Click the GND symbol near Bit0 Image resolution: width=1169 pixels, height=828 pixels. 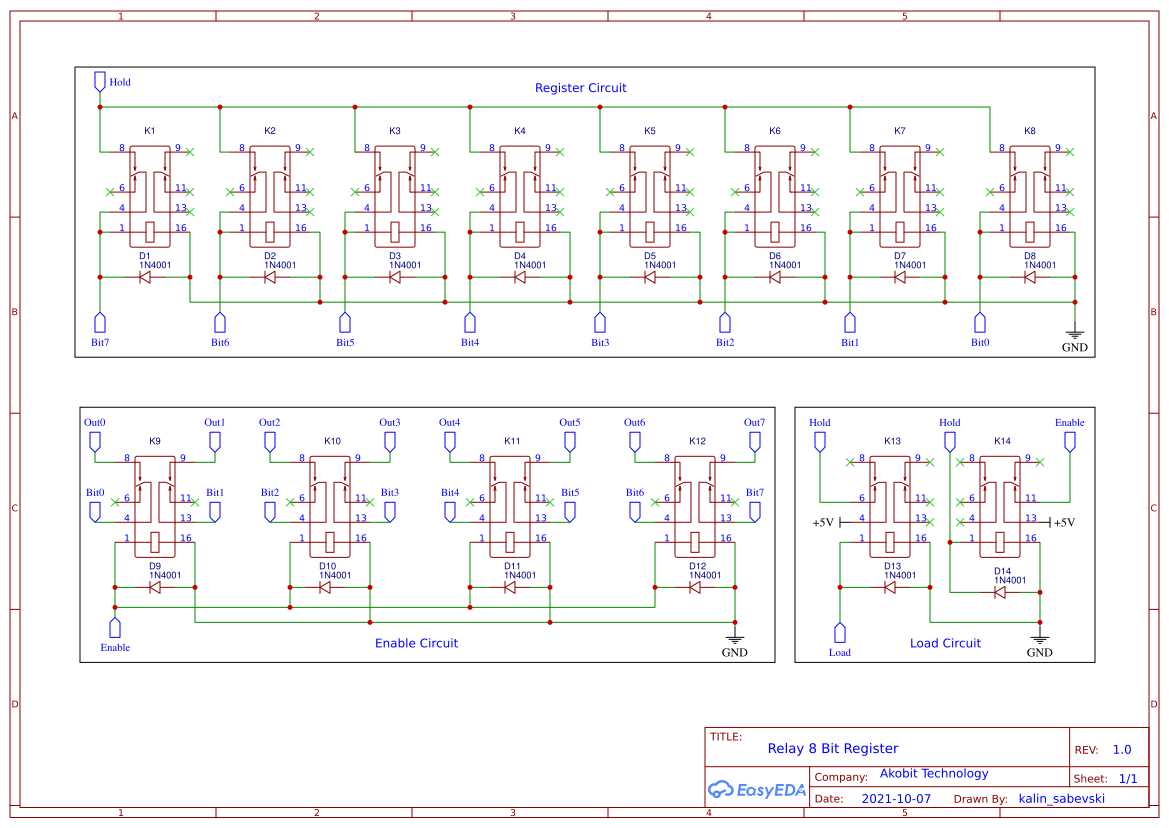point(1075,333)
